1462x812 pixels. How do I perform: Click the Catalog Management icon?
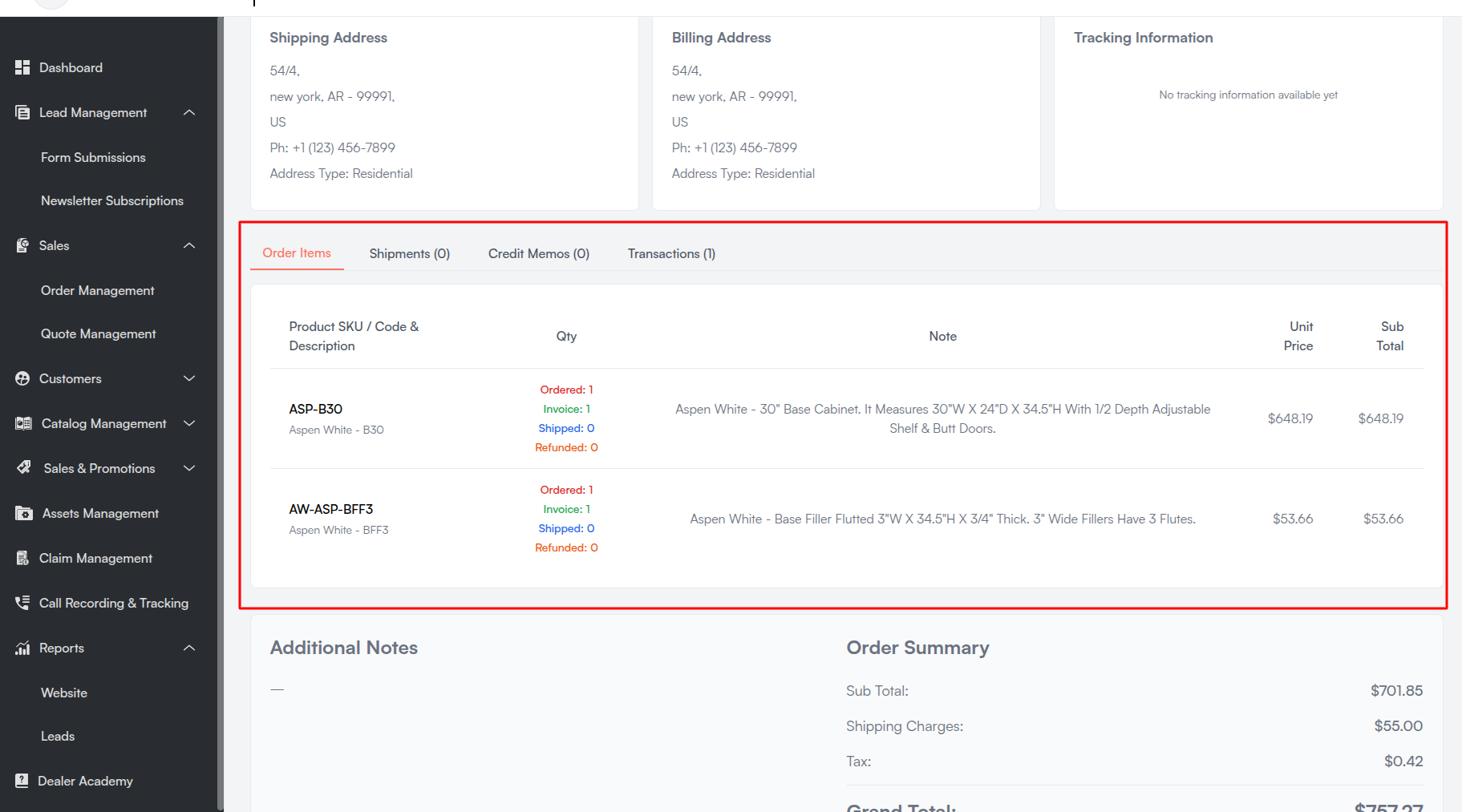click(x=23, y=423)
